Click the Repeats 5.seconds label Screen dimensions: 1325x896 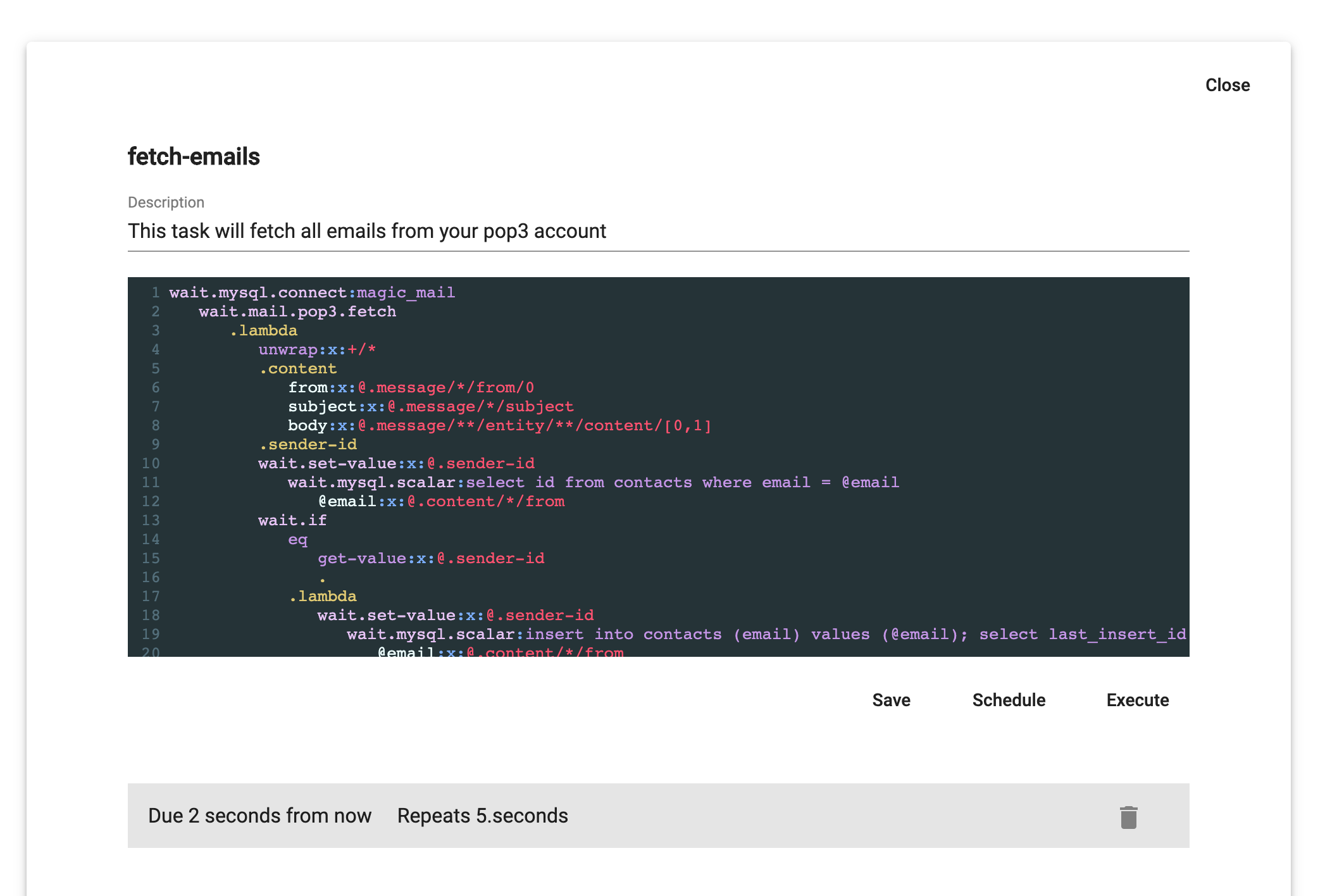click(x=482, y=816)
